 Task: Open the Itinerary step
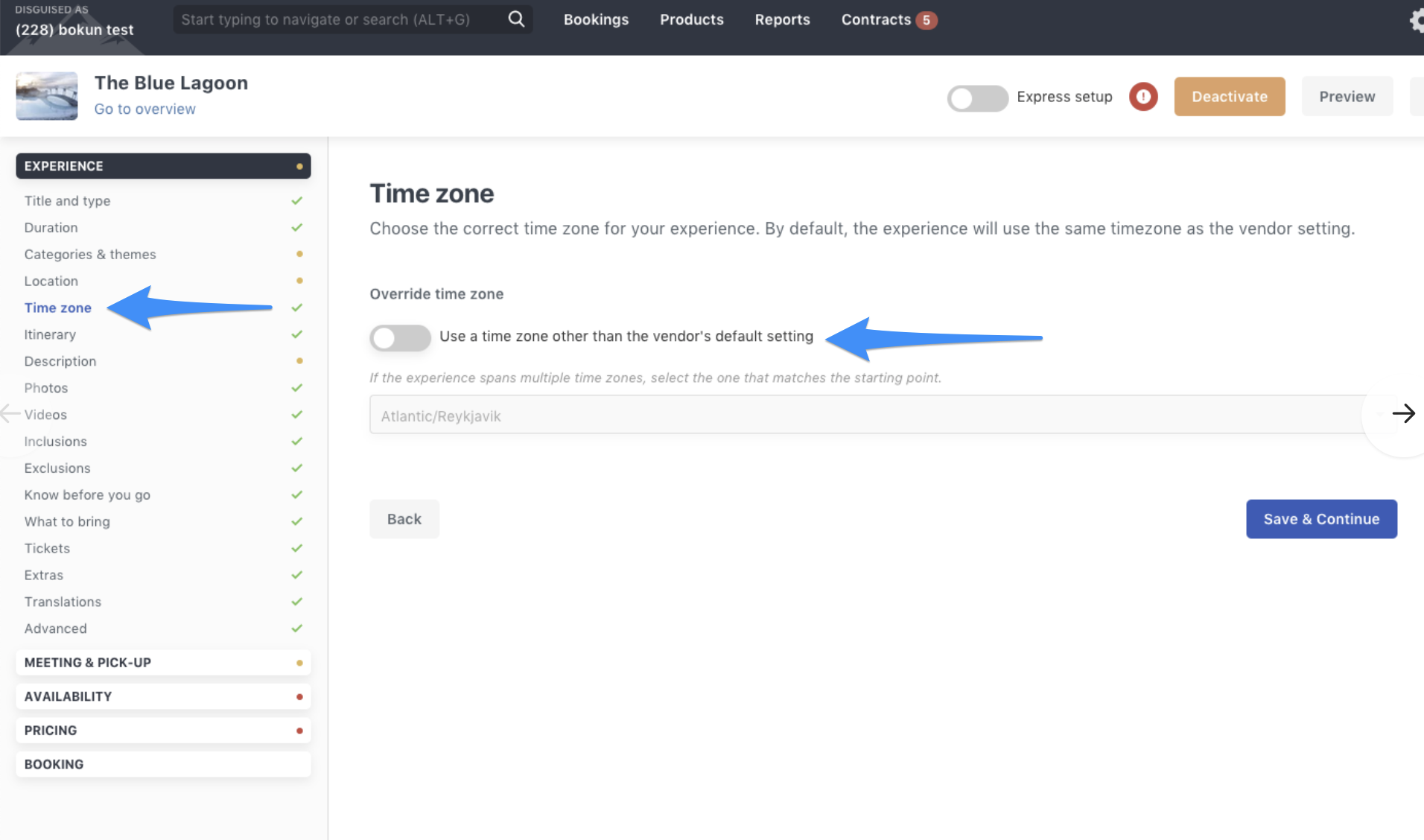point(50,335)
